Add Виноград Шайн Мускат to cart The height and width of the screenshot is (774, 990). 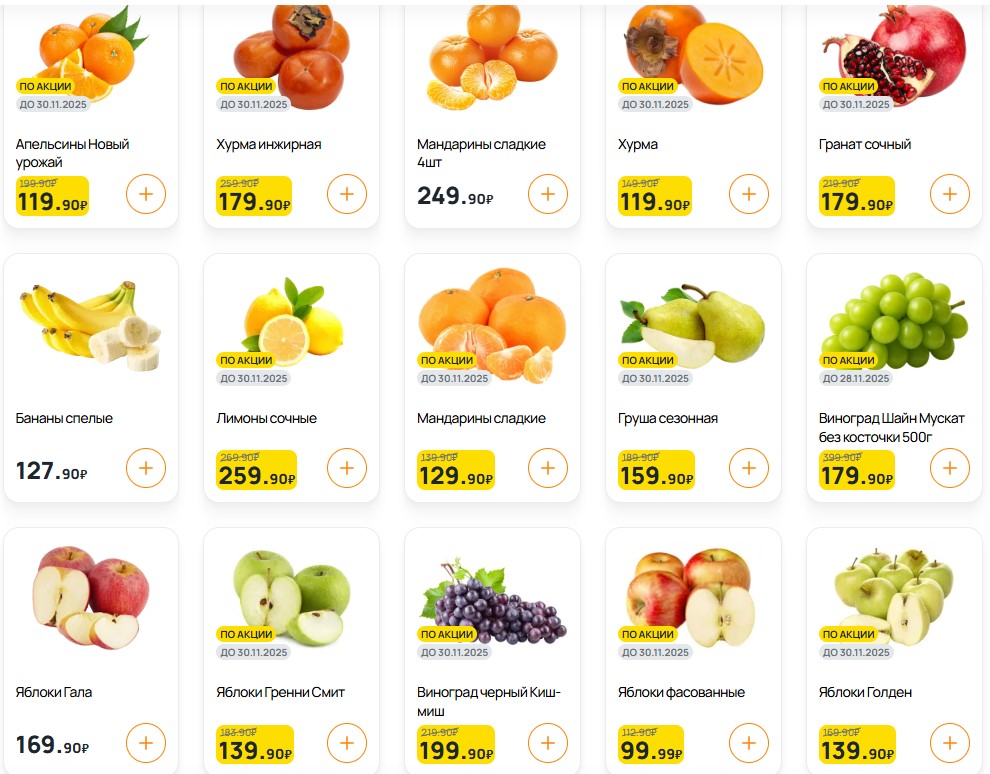[950, 468]
